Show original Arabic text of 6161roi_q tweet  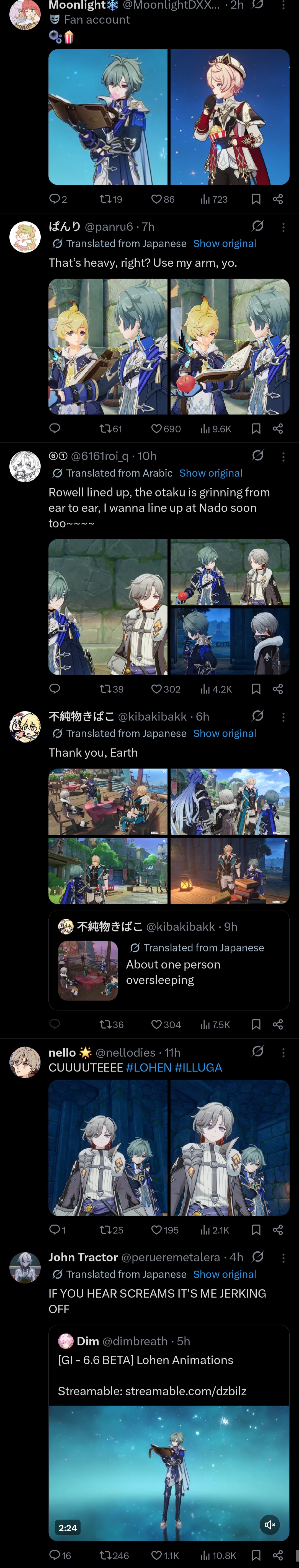(211, 473)
